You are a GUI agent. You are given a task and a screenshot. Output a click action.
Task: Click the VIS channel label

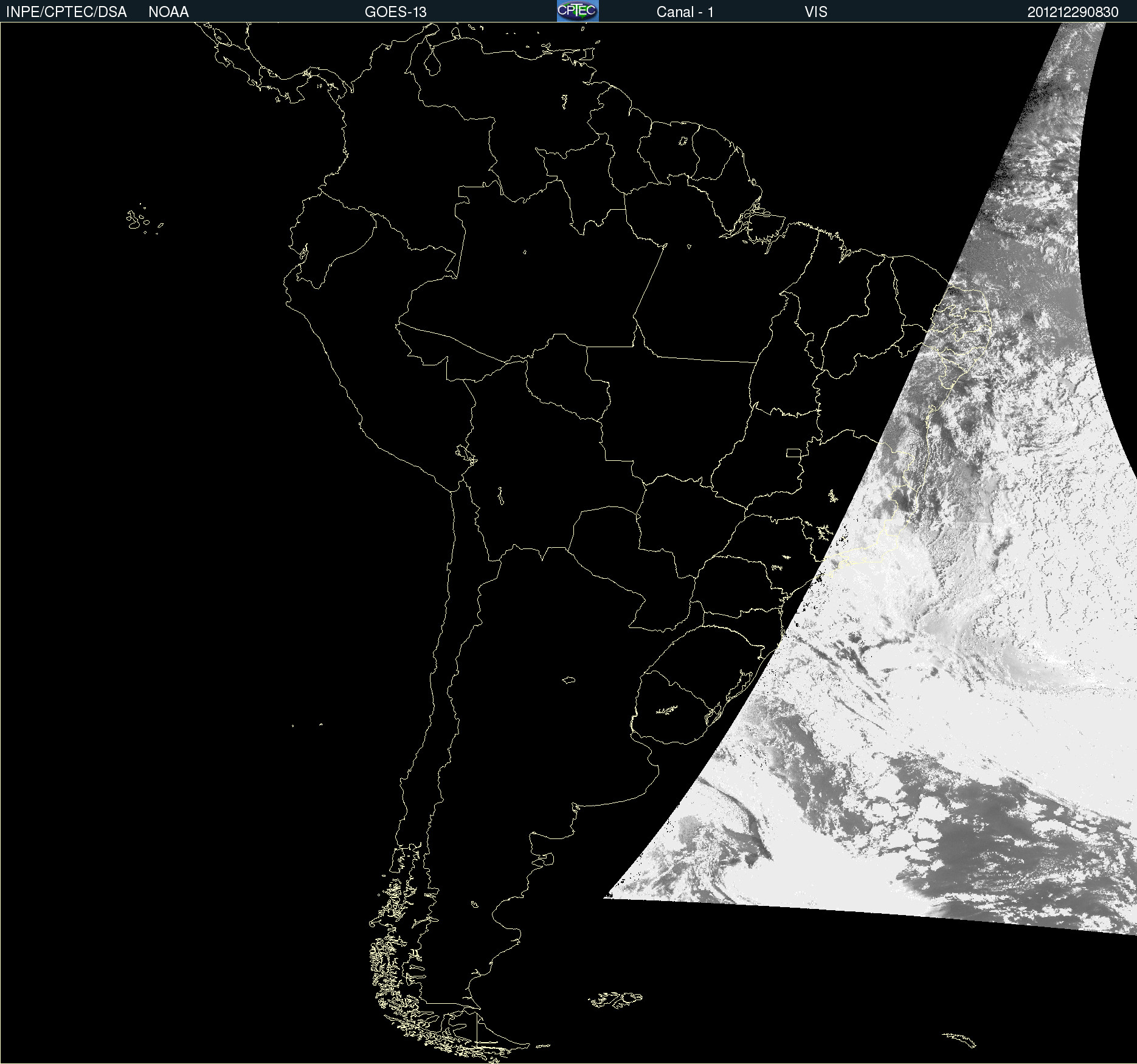(816, 12)
